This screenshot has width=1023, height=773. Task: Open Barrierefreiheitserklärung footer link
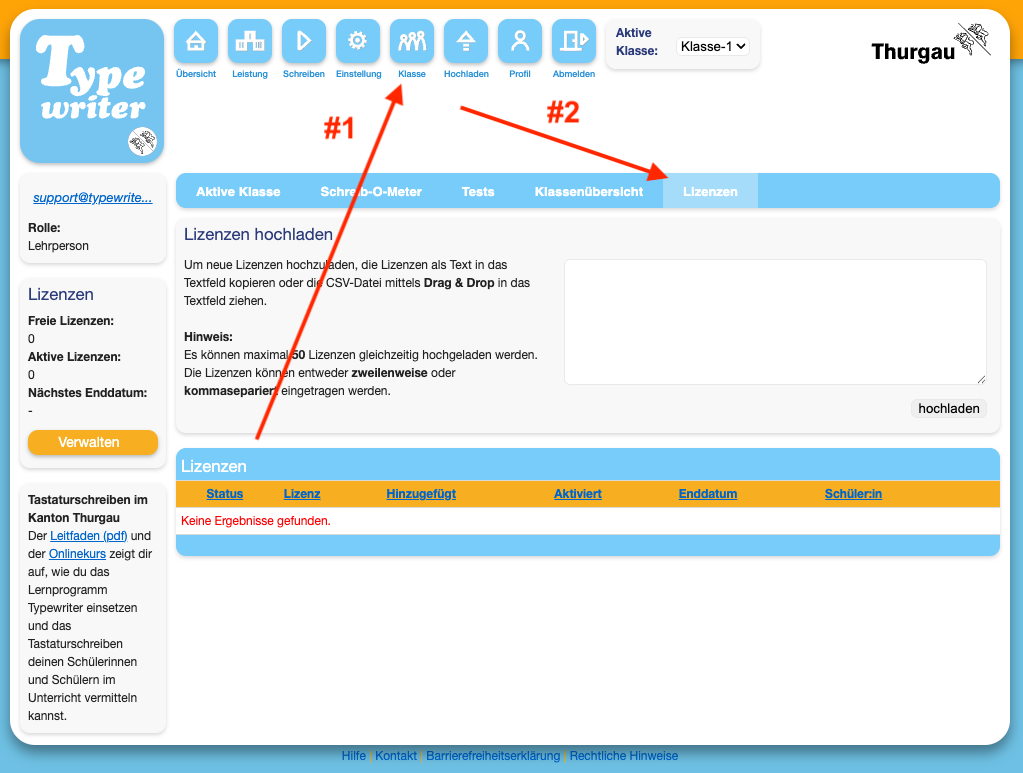coord(493,756)
